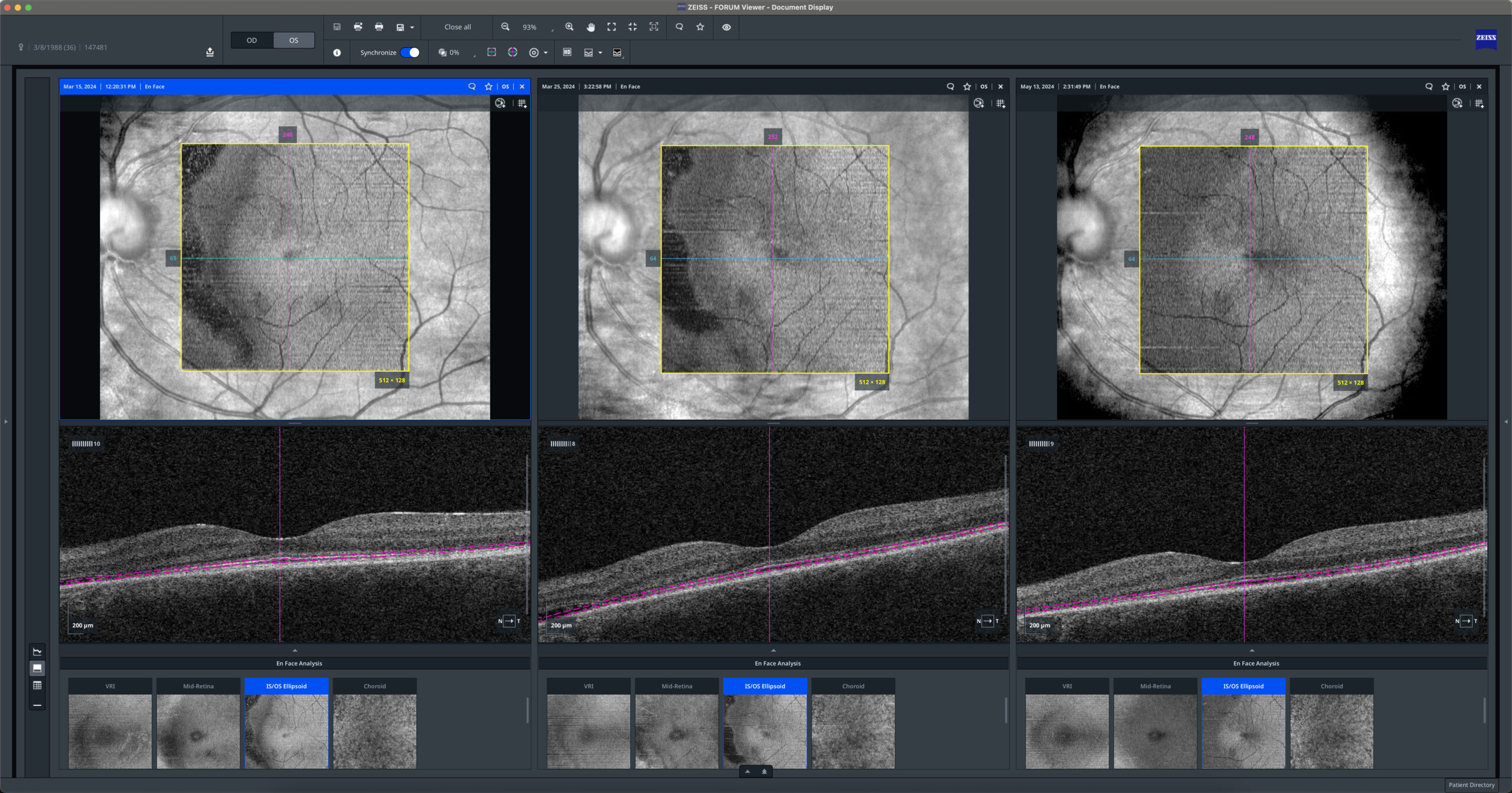Select Choroid tab in May 13 panel
The image size is (1512, 793).
[1331, 686]
